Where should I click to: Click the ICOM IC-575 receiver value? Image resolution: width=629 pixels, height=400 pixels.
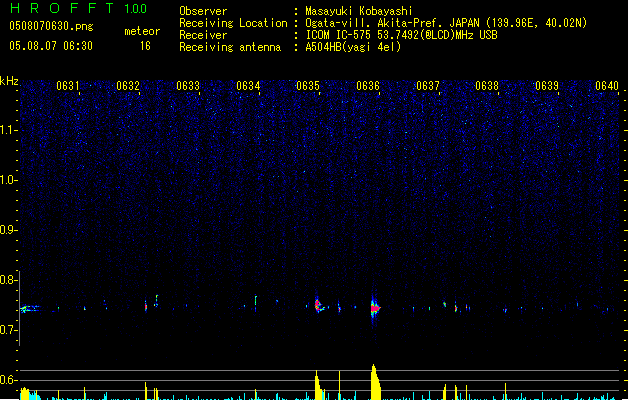402,35
